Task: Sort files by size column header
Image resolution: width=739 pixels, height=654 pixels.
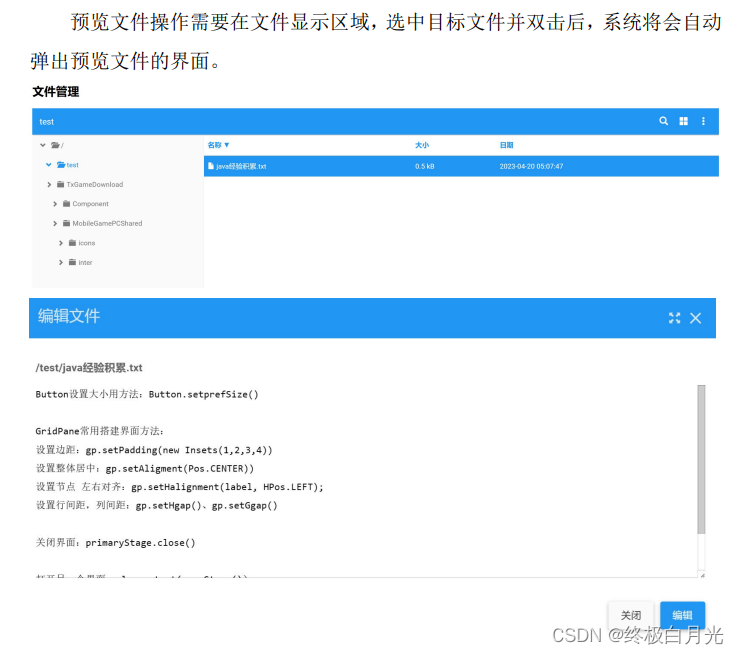Action: (422, 145)
